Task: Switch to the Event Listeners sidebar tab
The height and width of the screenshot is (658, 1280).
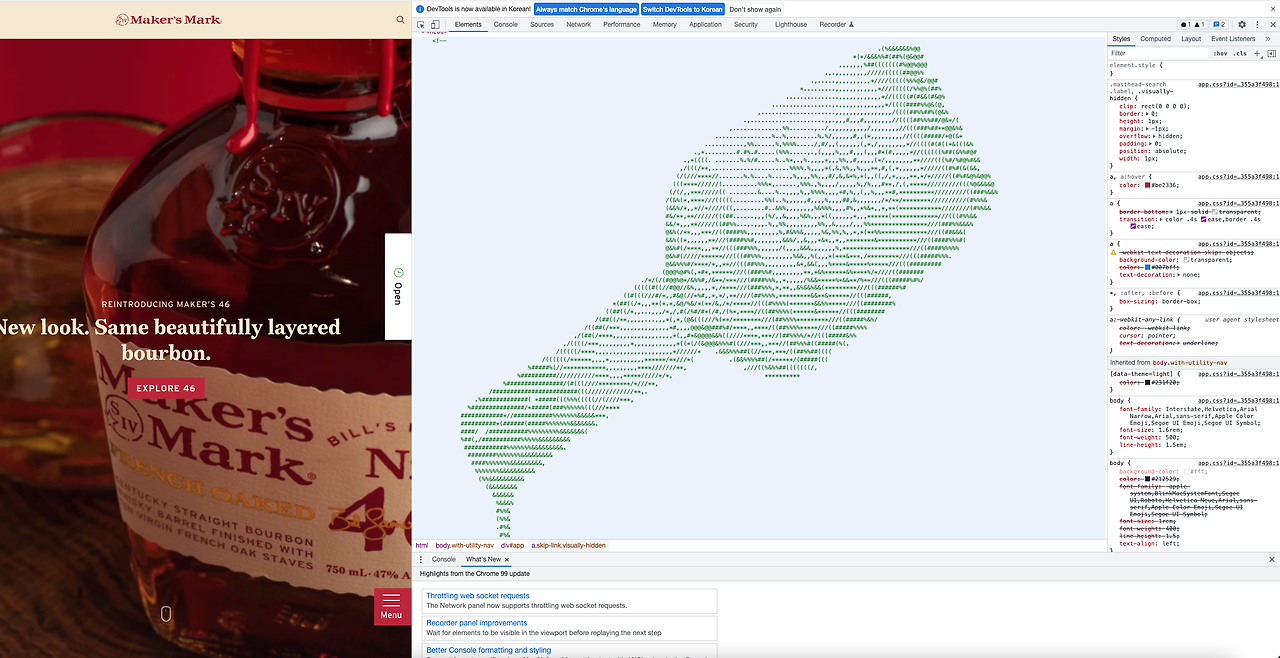Action: click(x=1233, y=38)
